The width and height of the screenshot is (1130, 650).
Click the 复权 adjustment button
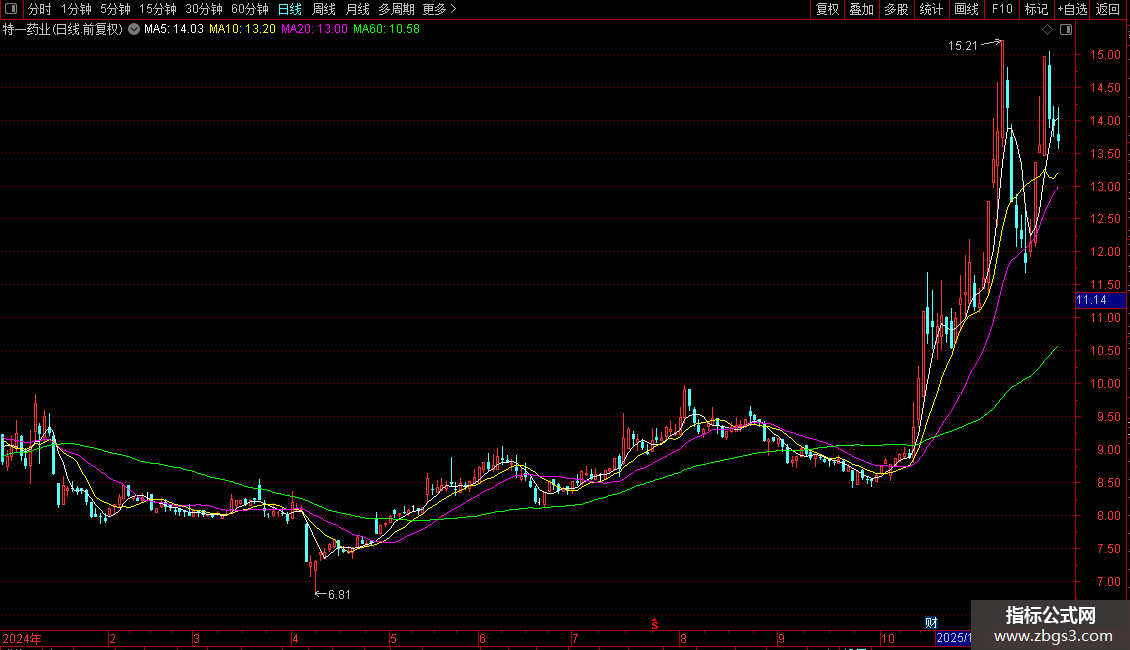827,9
